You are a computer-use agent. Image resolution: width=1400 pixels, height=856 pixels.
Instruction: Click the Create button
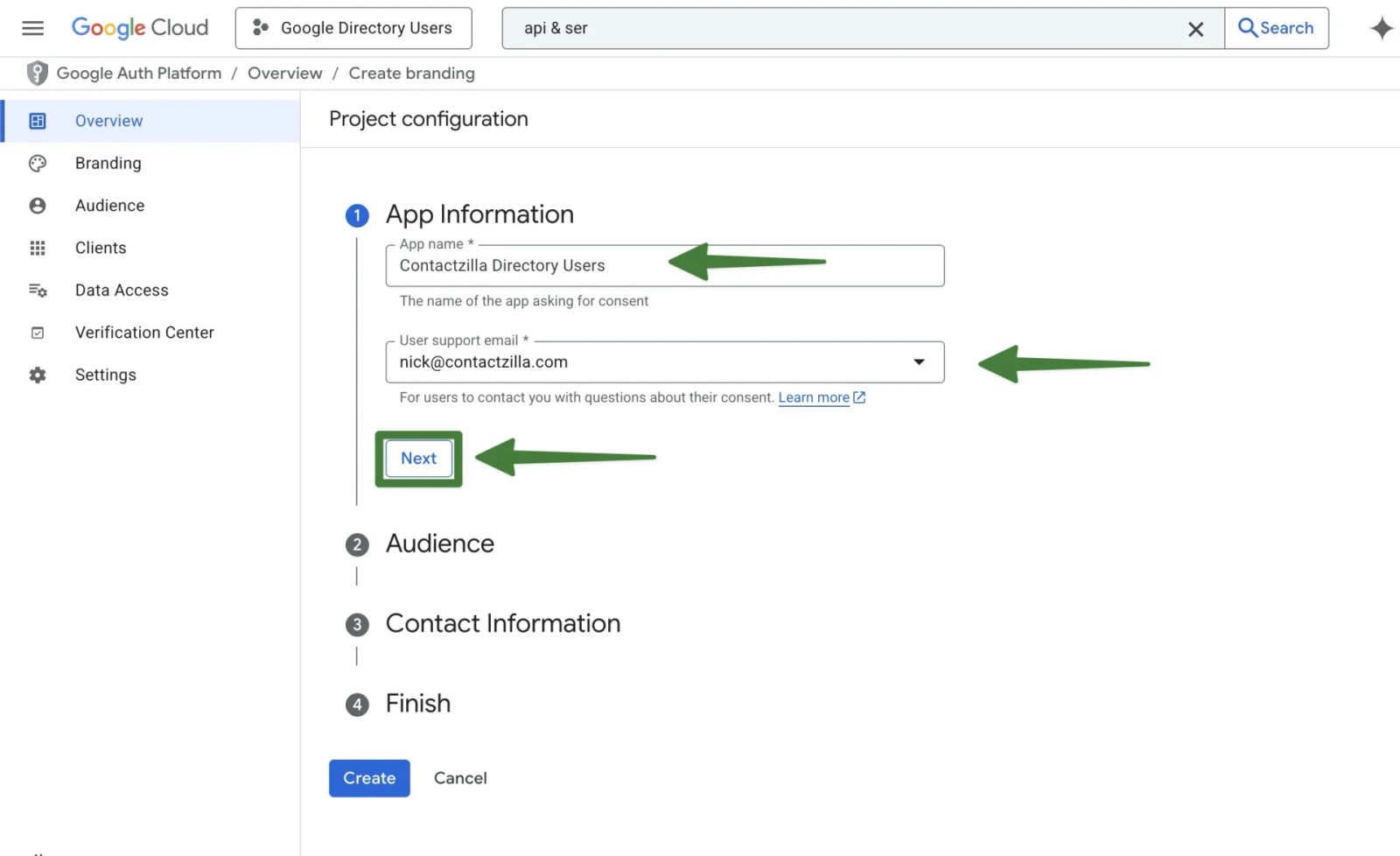pyautogui.click(x=369, y=778)
